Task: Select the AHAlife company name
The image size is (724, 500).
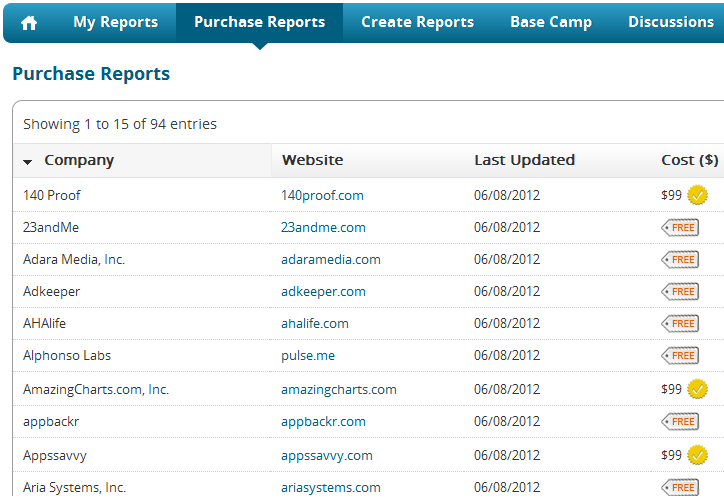Action: coord(44,323)
